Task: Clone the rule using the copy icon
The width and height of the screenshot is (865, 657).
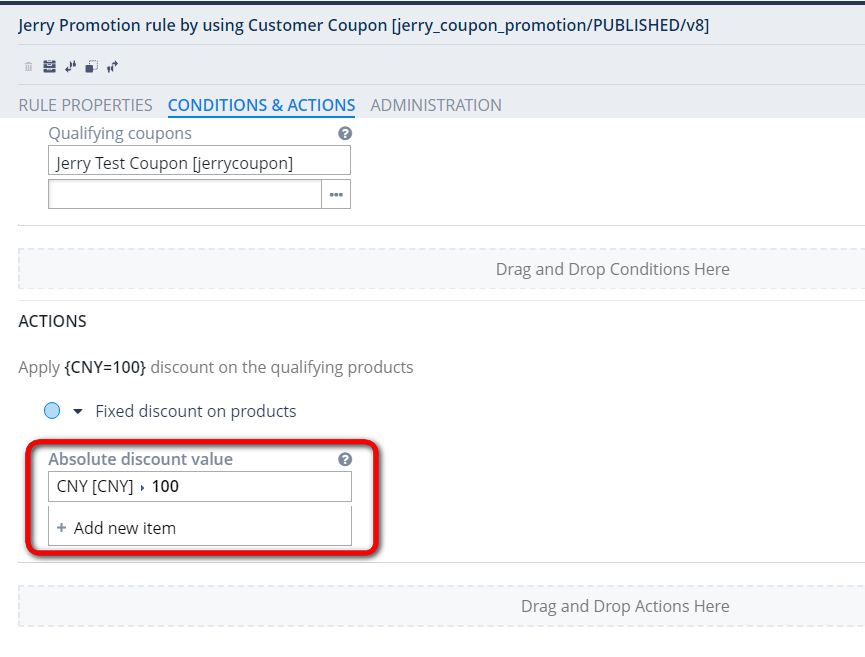Action: click(x=92, y=66)
